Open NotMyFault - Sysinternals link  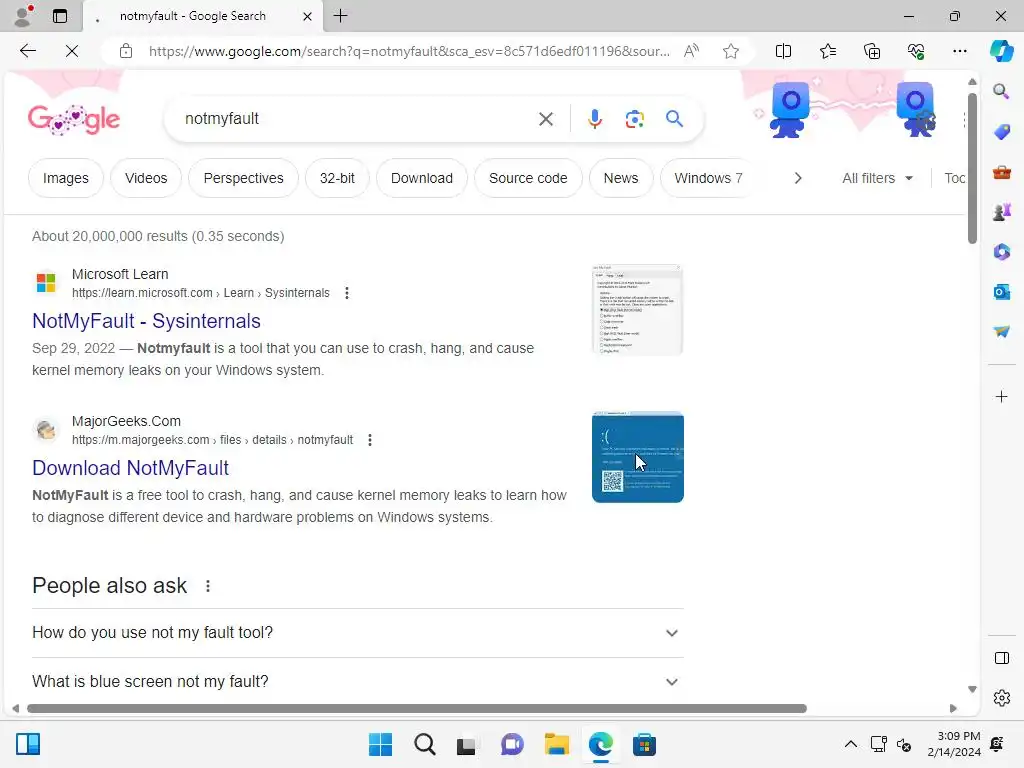[x=146, y=321]
